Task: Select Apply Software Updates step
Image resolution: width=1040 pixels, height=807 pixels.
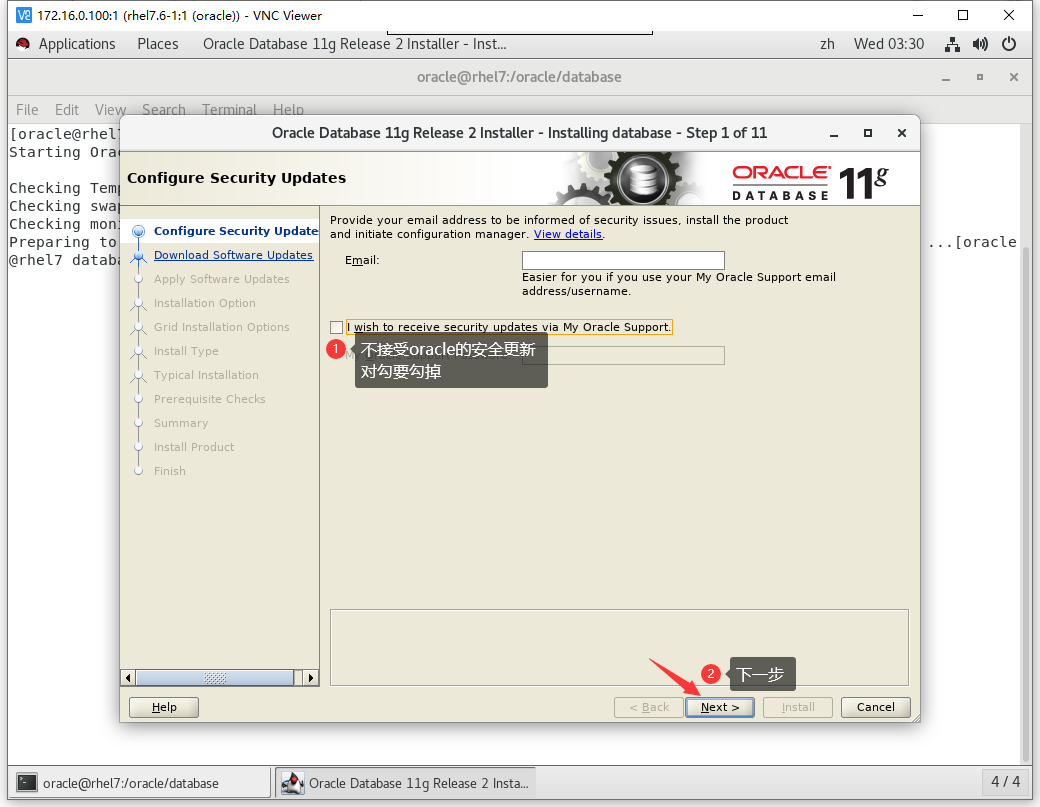Action: 222,279
